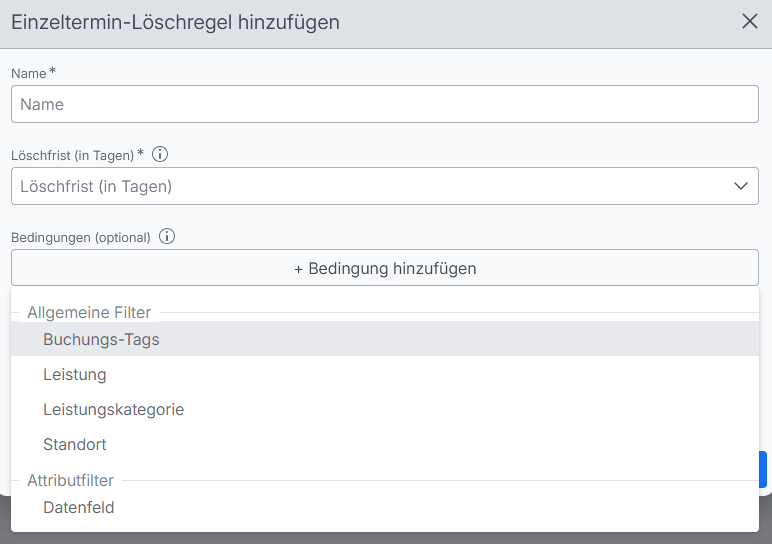
Task: Focus the Name text input field
Action: click(385, 104)
